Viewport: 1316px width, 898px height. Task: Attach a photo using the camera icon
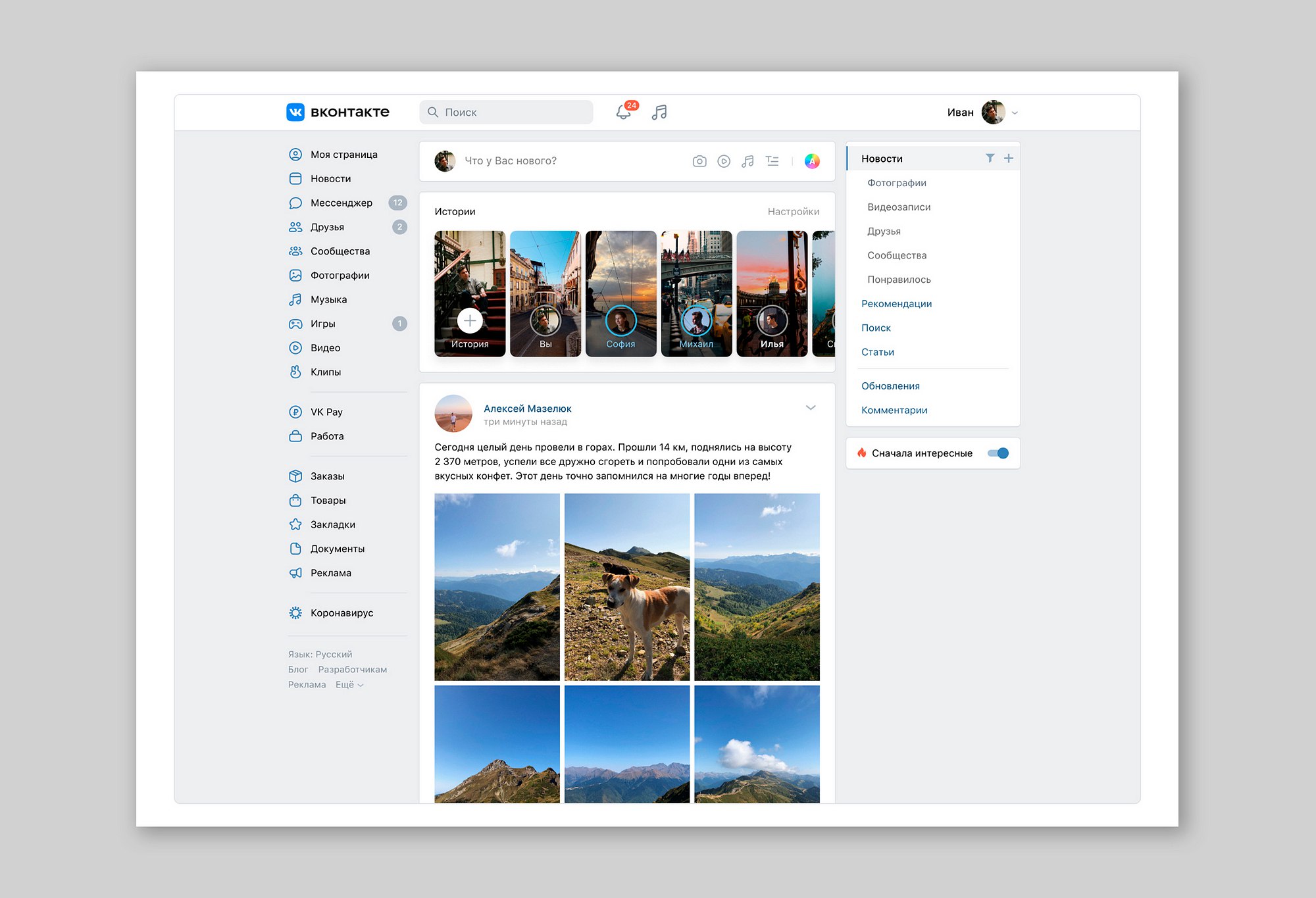(699, 161)
